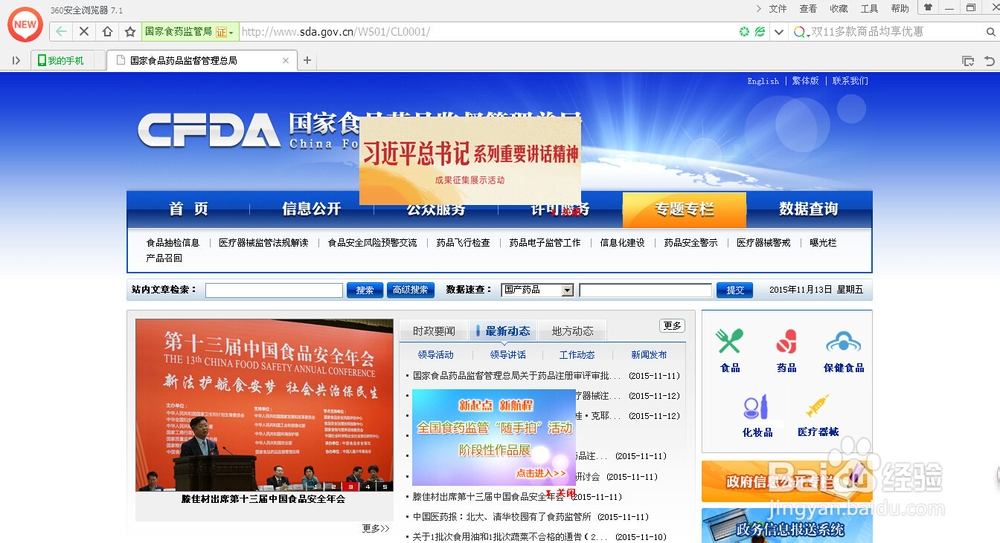Click the search magnifier icon at far right
1000x543 pixels.
[990, 31]
